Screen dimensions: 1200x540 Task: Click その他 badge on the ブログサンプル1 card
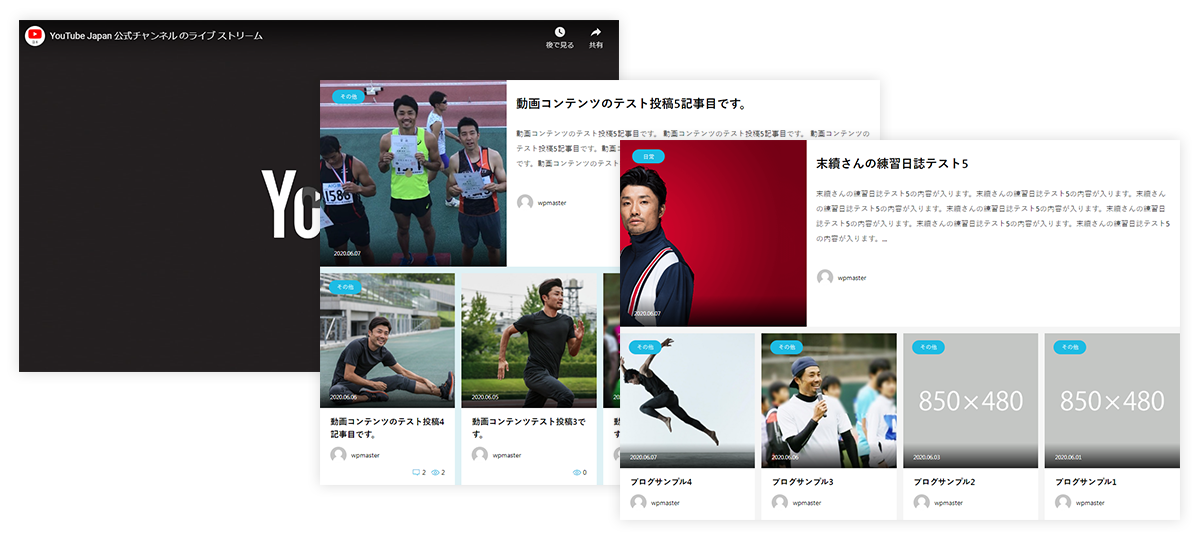click(x=1069, y=347)
